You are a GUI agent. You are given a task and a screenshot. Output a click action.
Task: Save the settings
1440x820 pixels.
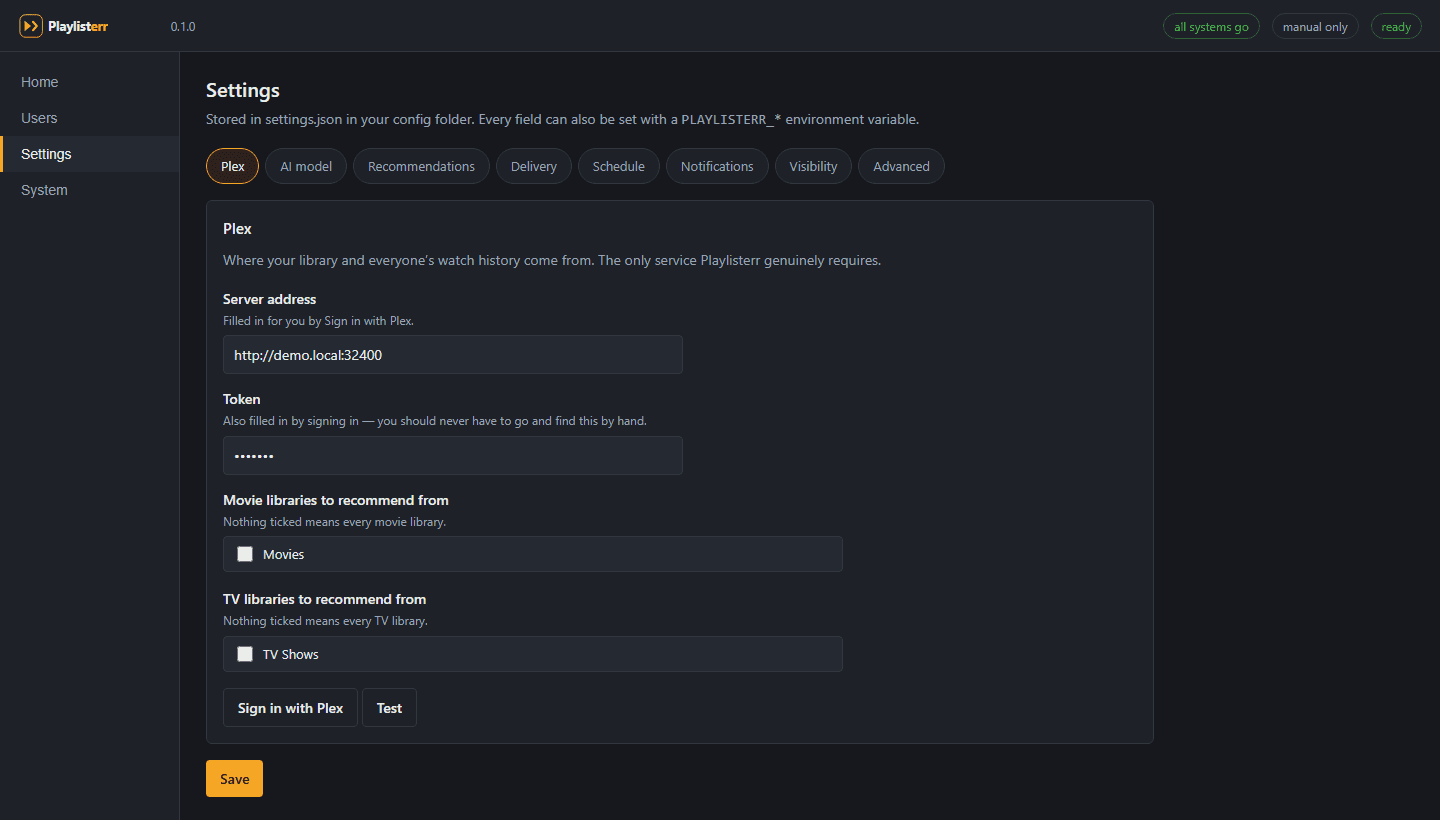234,779
